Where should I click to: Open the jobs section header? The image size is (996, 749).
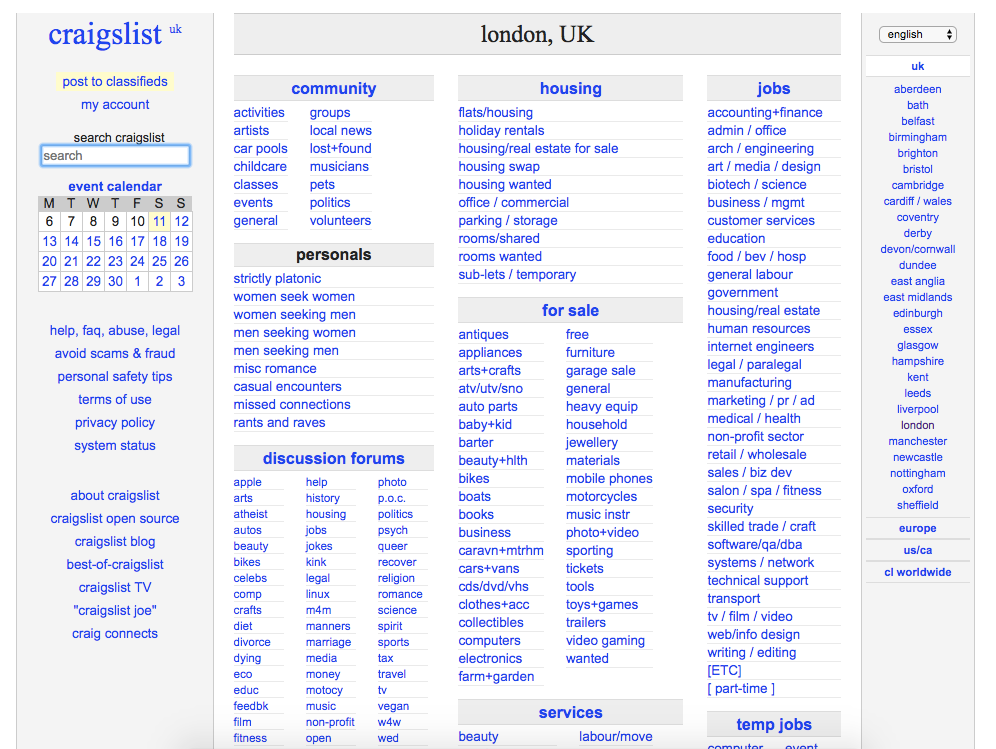click(774, 88)
